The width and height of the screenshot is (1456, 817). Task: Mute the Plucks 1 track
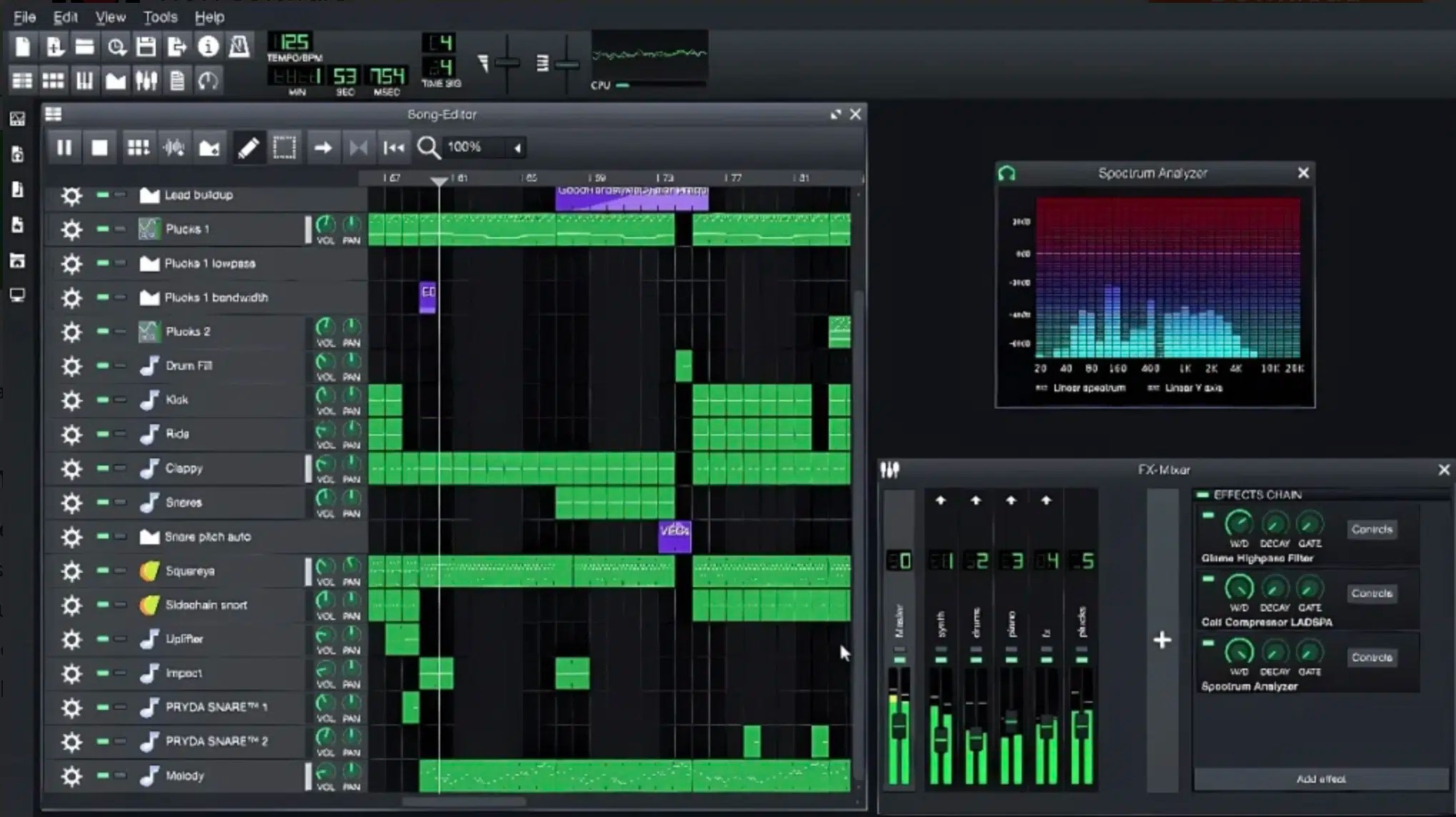[103, 229]
